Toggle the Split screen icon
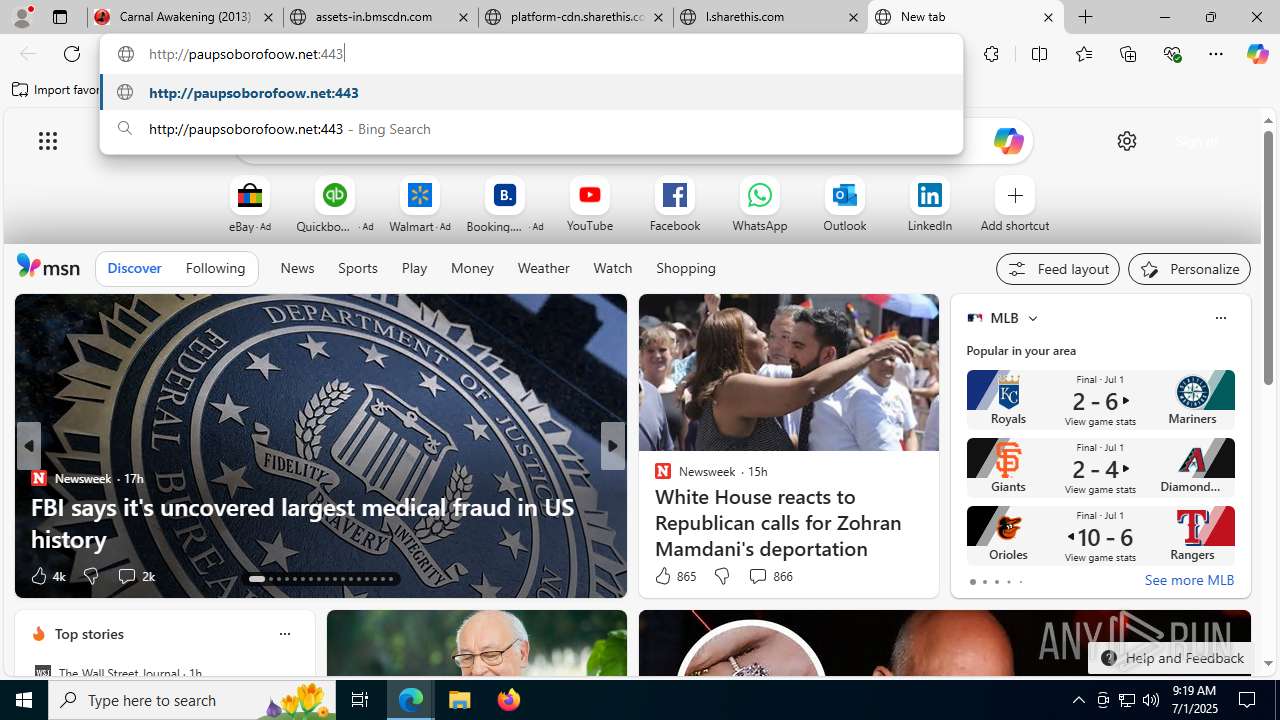The image size is (1280, 720). point(1039,54)
